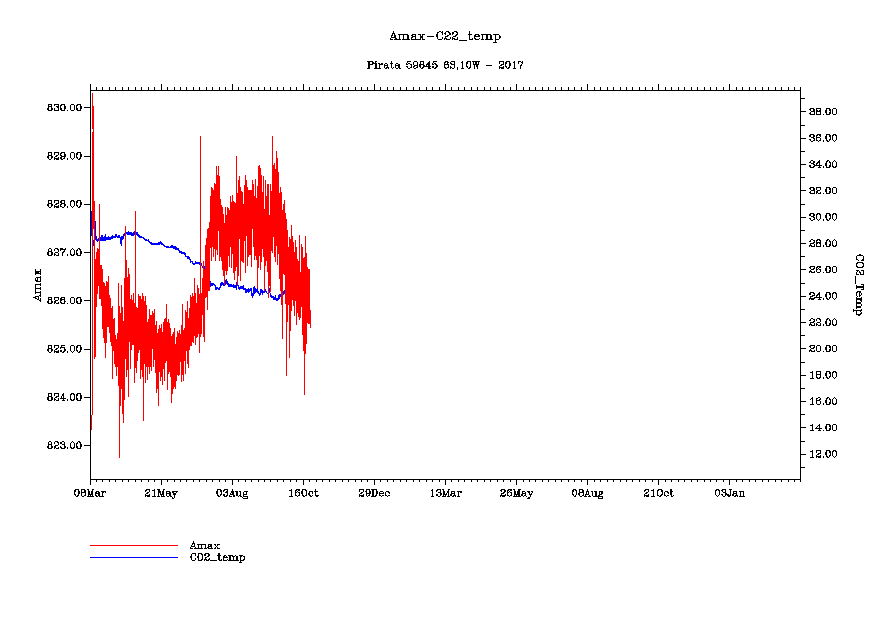Viewport: 891px width, 630px height.
Task: Click the 21May date tick label
Action: (161, 493)
